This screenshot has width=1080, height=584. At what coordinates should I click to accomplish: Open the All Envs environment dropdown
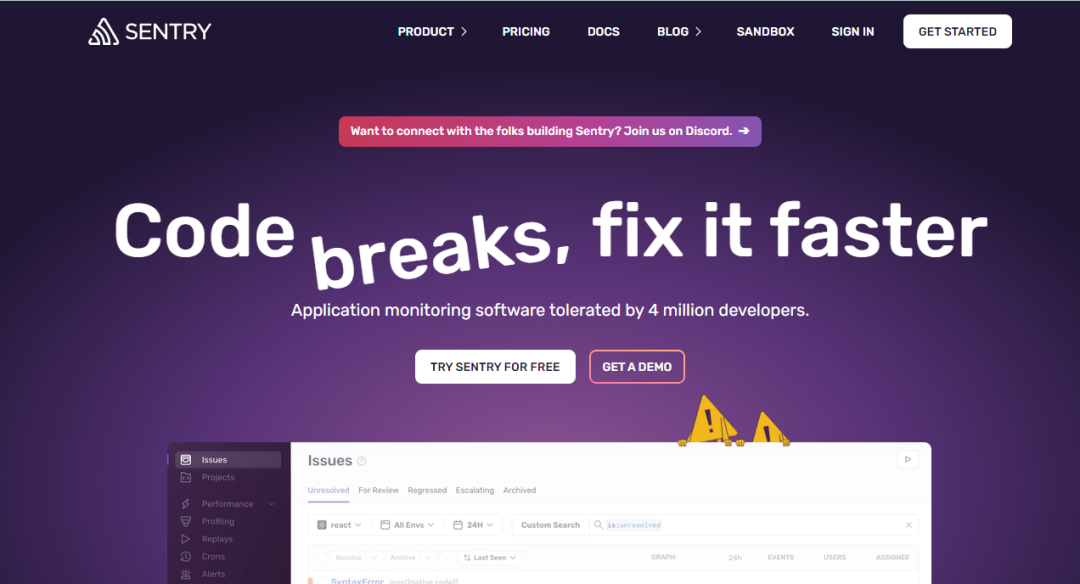(x=407, y=525)
